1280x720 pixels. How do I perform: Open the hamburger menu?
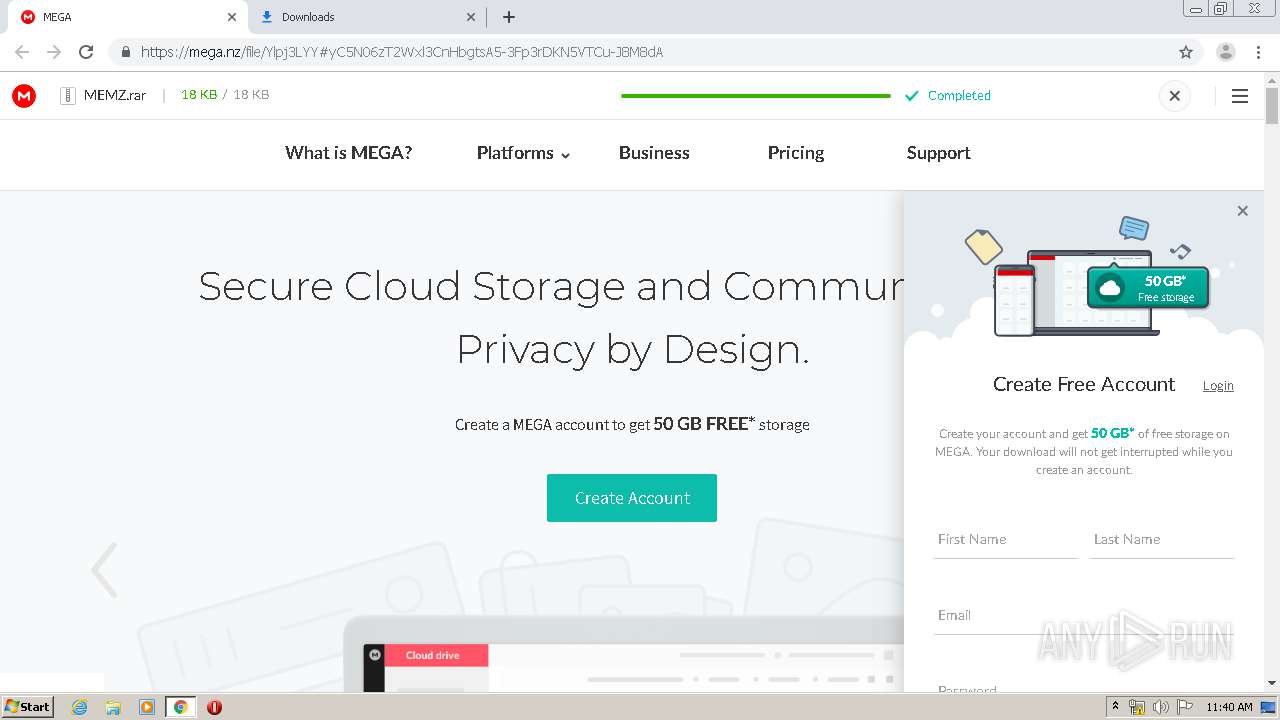1240,96
